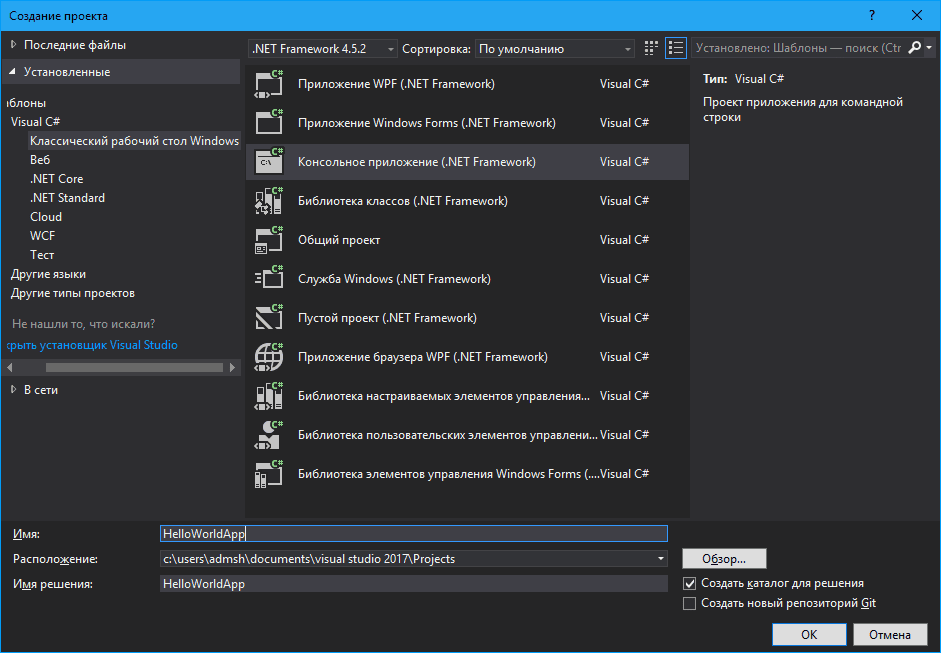This screenshot has height=653, width=941.
Task: Pick the WPF custom control library icon
Action: click(x=268, y=396)
